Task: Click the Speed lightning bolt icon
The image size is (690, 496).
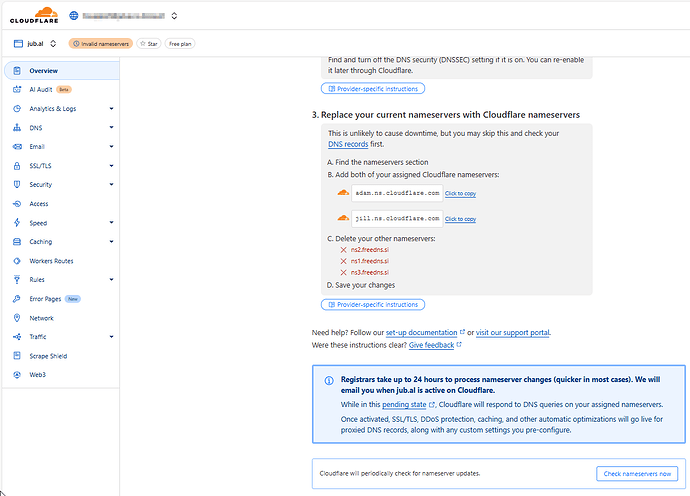Action: pyautogui.click(x=17, y=223)
